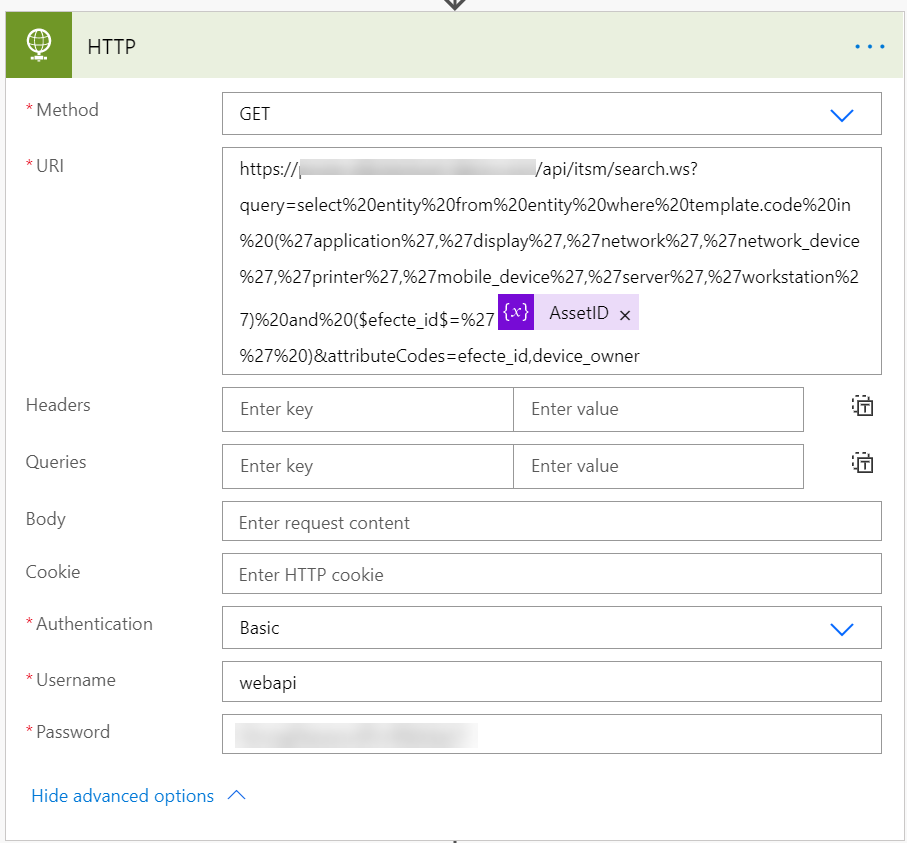Viewport: 907px width, 843px height.
Task: Switch Queries to text mode icon
Action: 862,463
